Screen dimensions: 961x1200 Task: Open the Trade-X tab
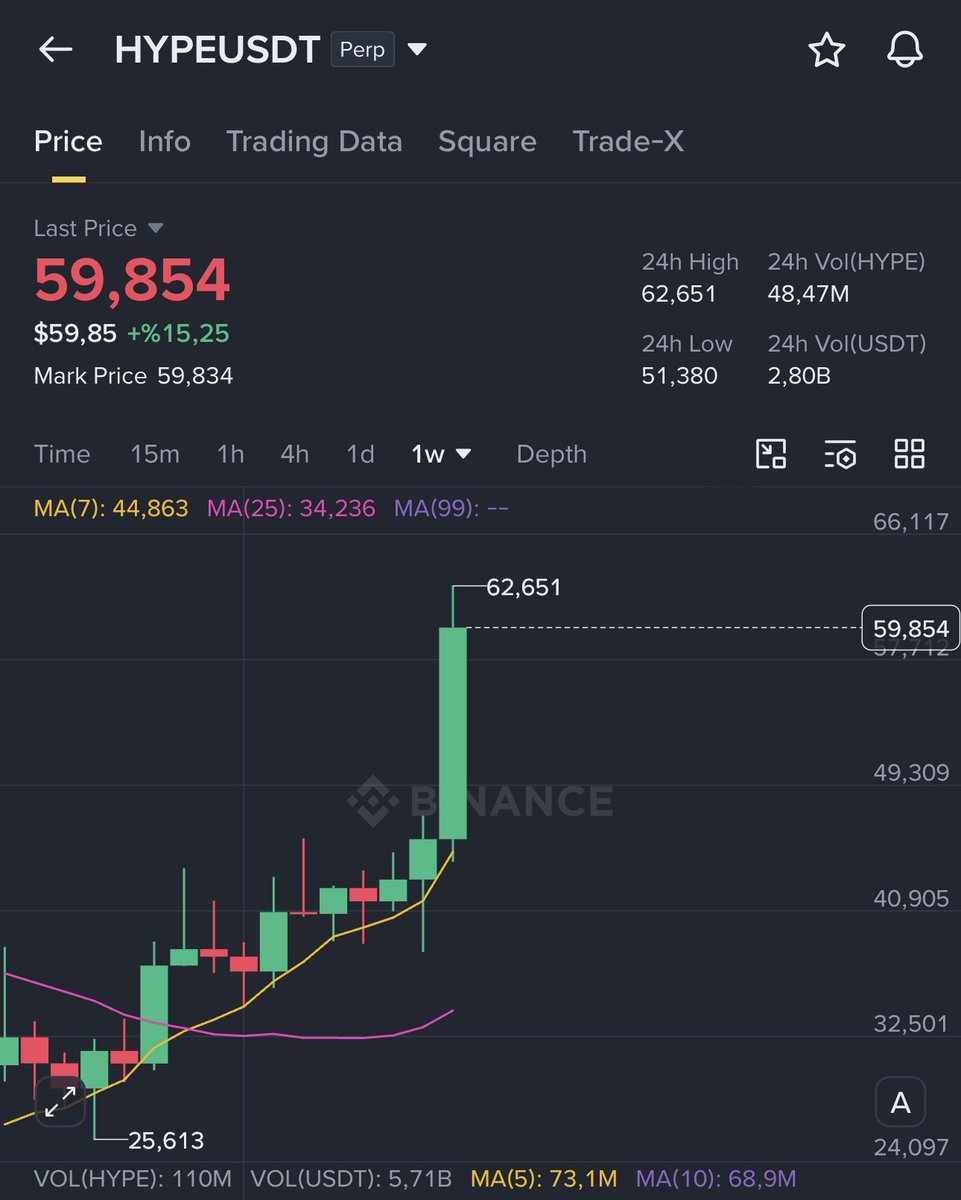pos(628,142)
